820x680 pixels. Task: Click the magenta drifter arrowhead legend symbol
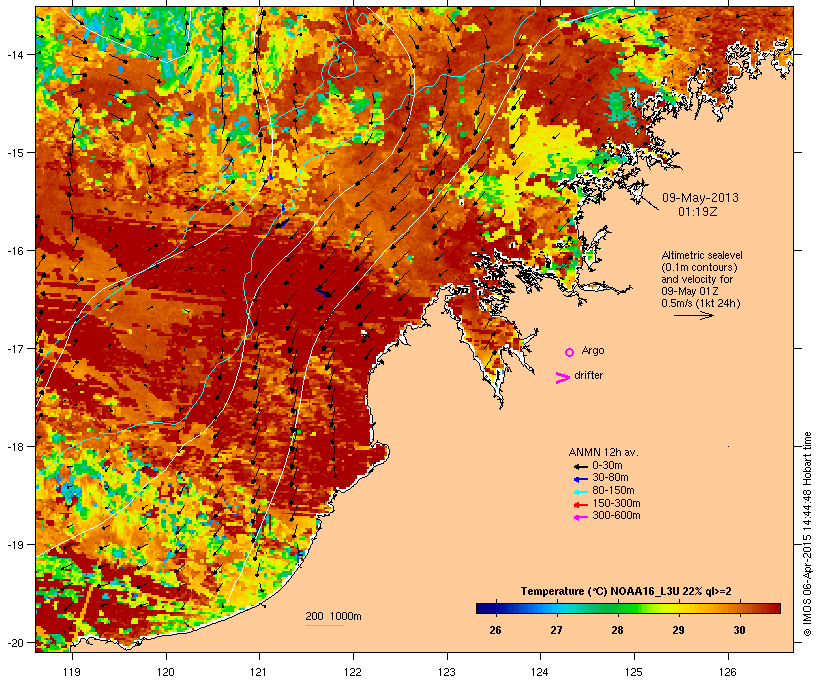[562, 378]
